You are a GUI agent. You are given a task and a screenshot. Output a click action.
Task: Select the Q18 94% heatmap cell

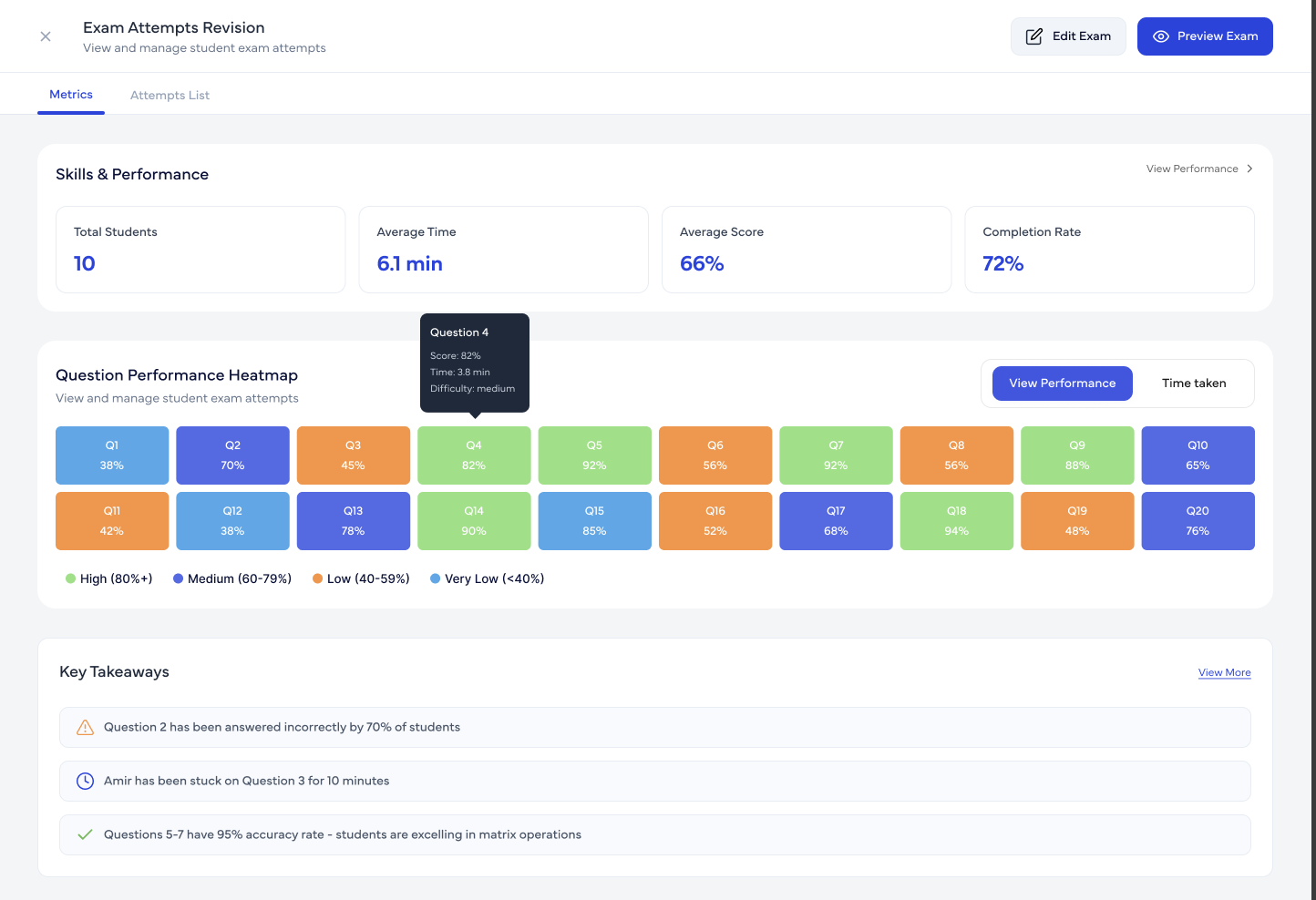957,521
